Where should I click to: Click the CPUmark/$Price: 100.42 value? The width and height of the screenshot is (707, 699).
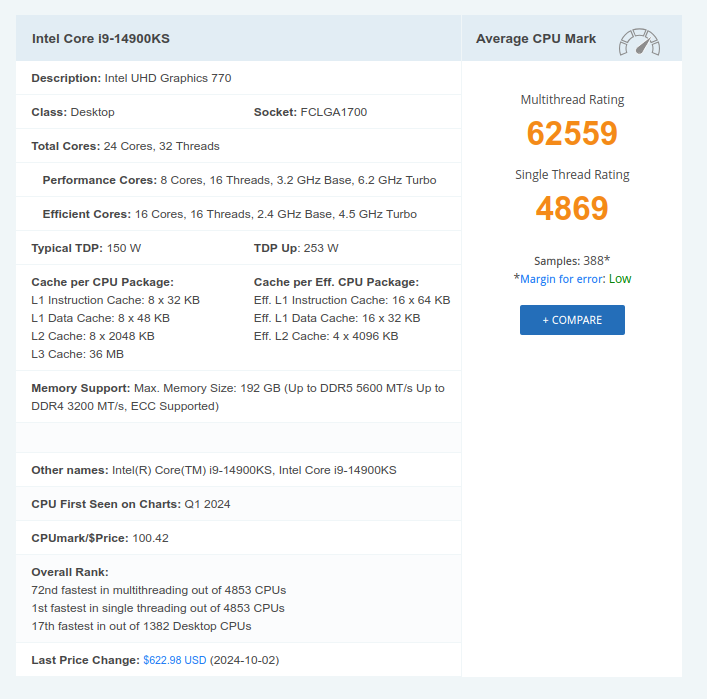[x=100, y=538]
